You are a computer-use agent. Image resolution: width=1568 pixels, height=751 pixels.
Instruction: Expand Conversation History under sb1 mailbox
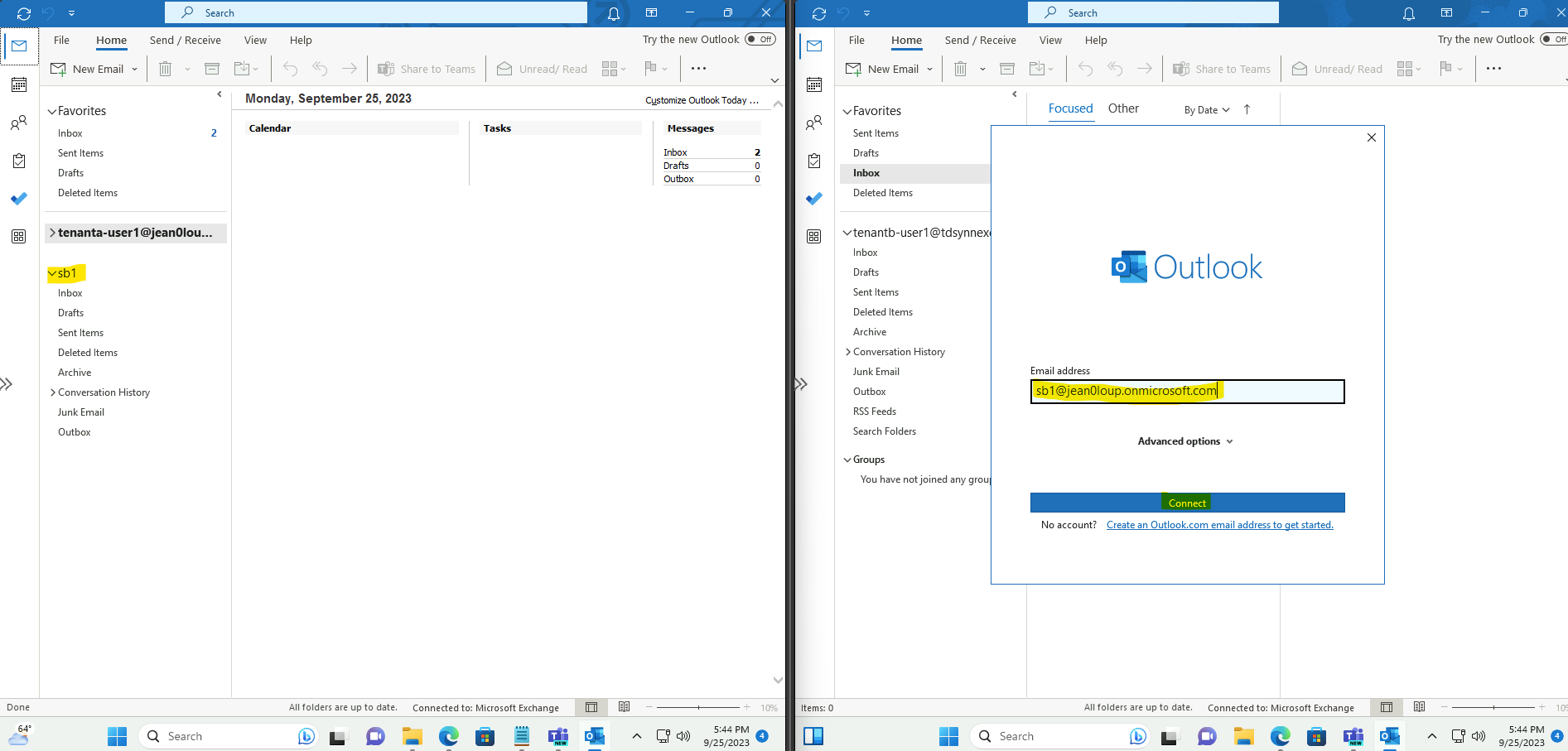pos(53,392)
